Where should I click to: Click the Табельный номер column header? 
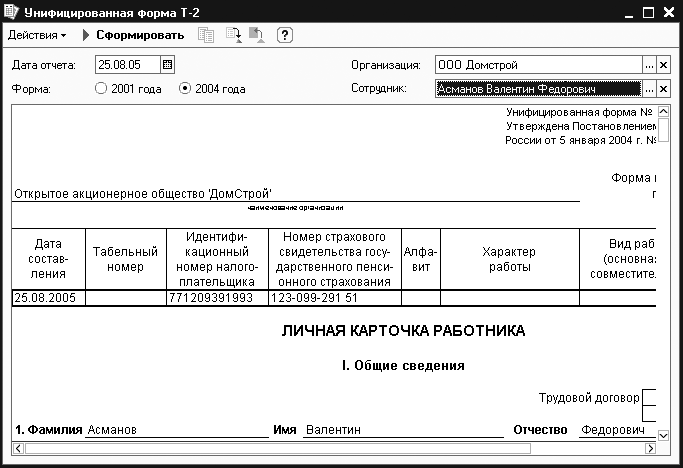click(125, 259)
